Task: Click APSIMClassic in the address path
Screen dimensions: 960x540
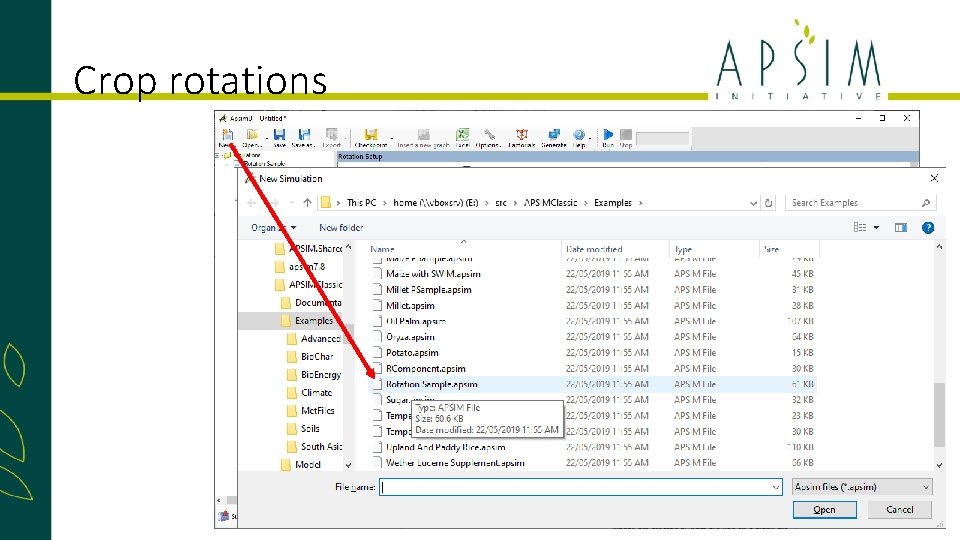Action: [550, 203]
